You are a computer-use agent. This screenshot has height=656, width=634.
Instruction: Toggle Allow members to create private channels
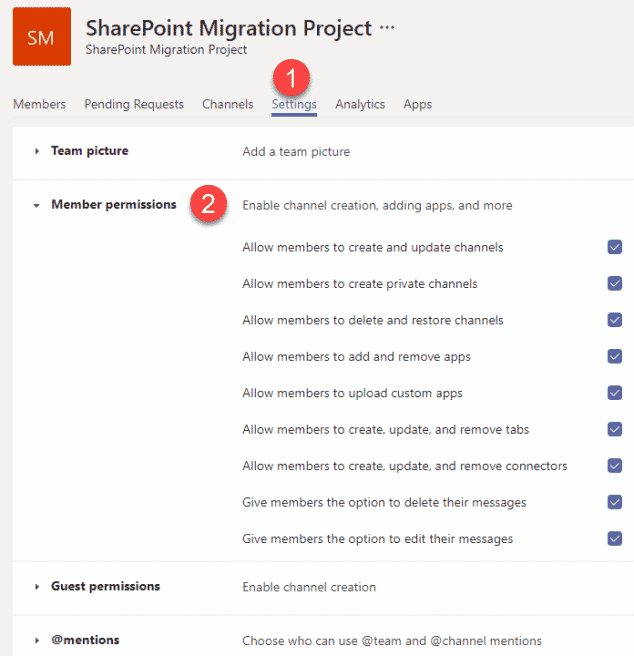tap(614, 283)
